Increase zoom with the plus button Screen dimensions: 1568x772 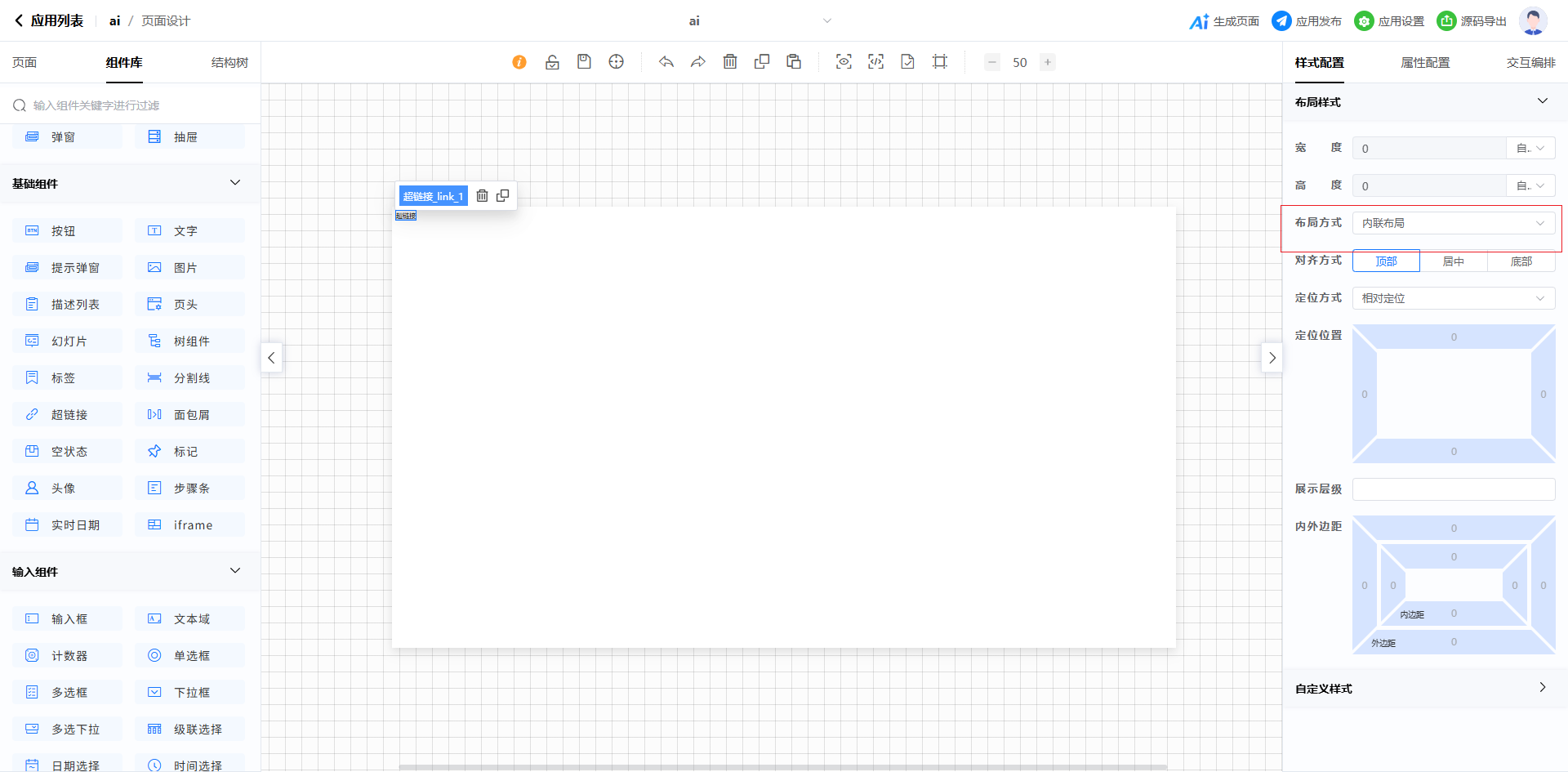(x=1047, y=62)
